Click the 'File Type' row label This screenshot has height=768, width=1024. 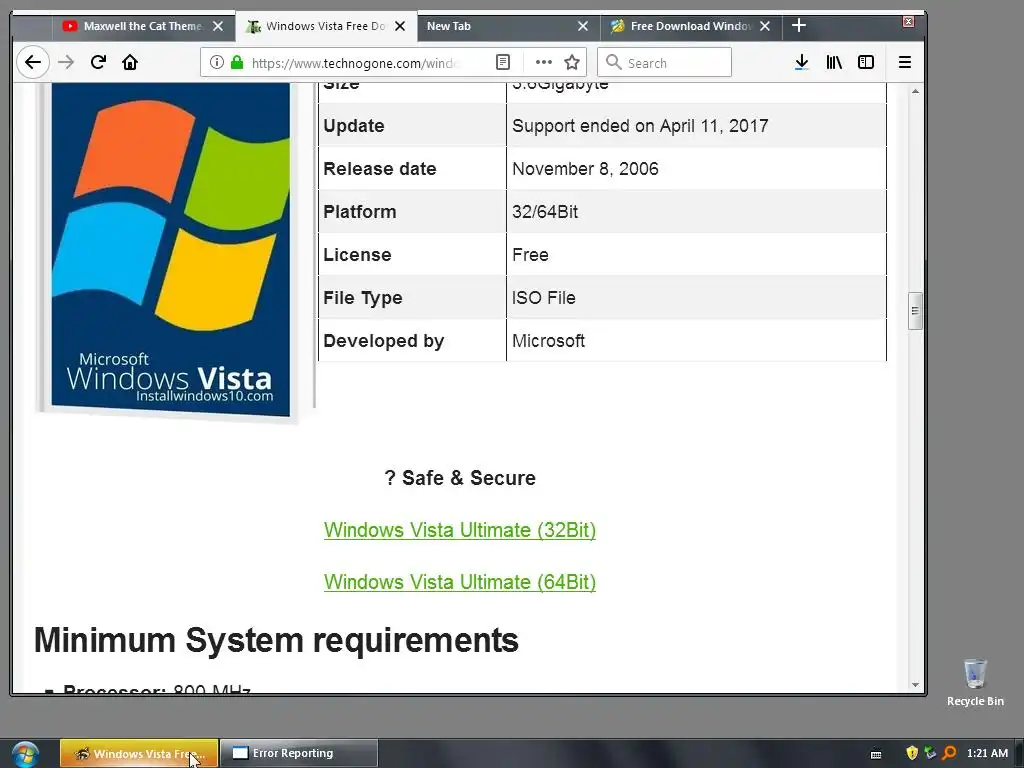[362, 298]
